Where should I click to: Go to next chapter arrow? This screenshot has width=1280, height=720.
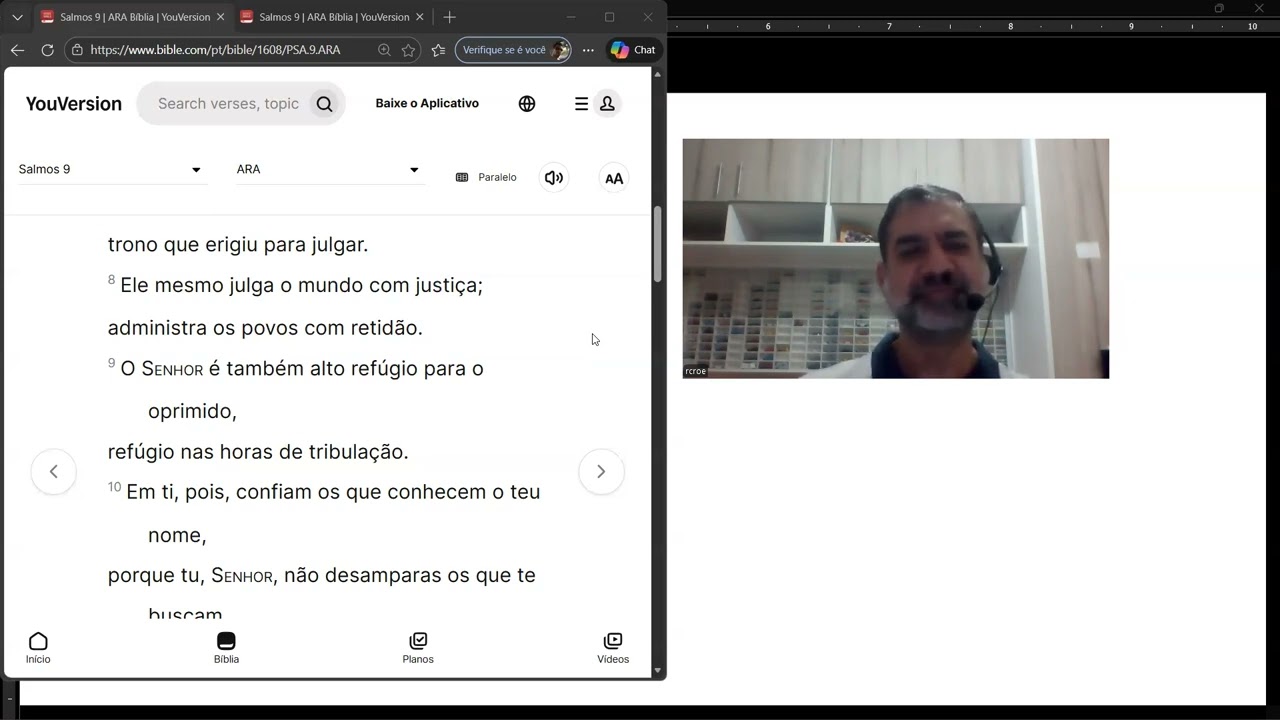601,472
